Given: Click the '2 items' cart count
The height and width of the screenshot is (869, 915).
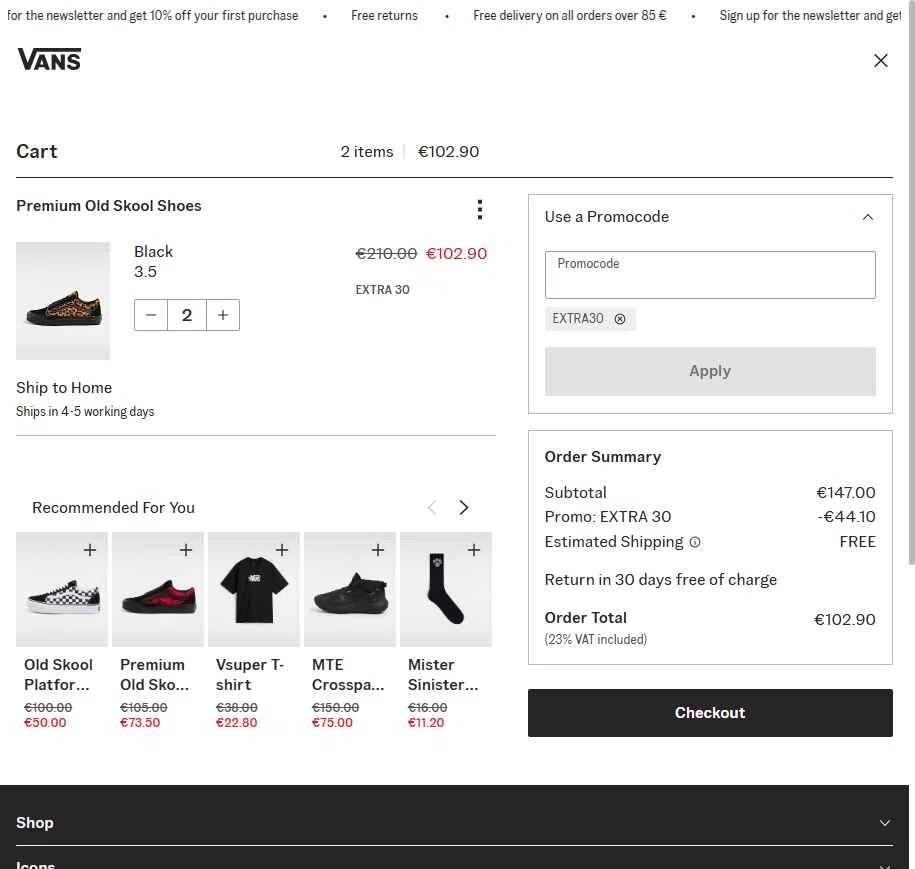Looking at the screenshot, I should [x=366, y=152].
